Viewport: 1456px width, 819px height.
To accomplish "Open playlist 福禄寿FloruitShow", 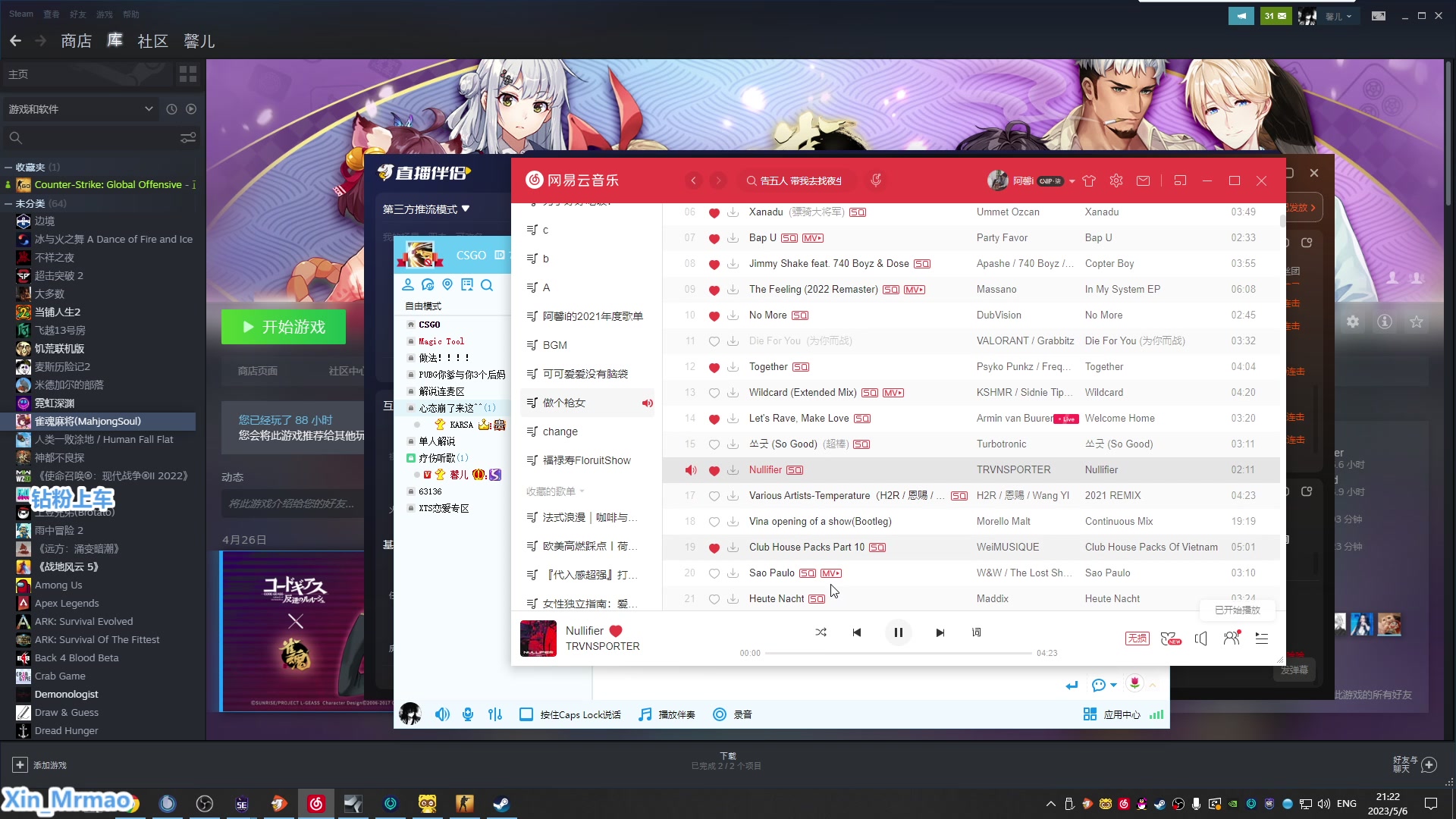I will pyautogui.click(x=587, y=460).
